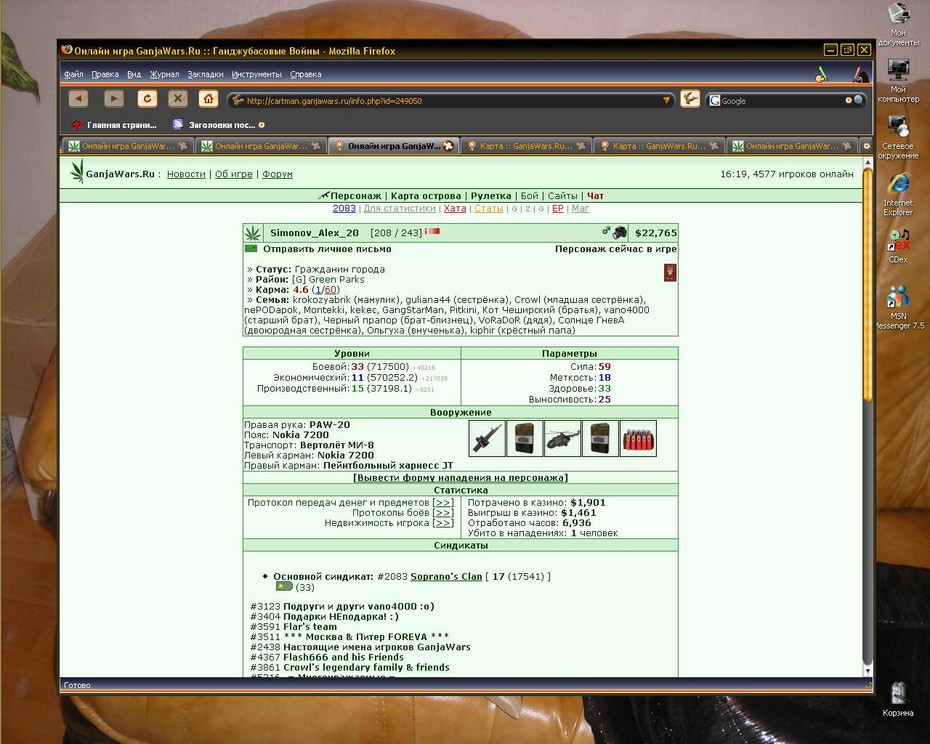The width and height of the screenshot is (930, 744).
Task: Open the Маг link
Action: [580, 208]
